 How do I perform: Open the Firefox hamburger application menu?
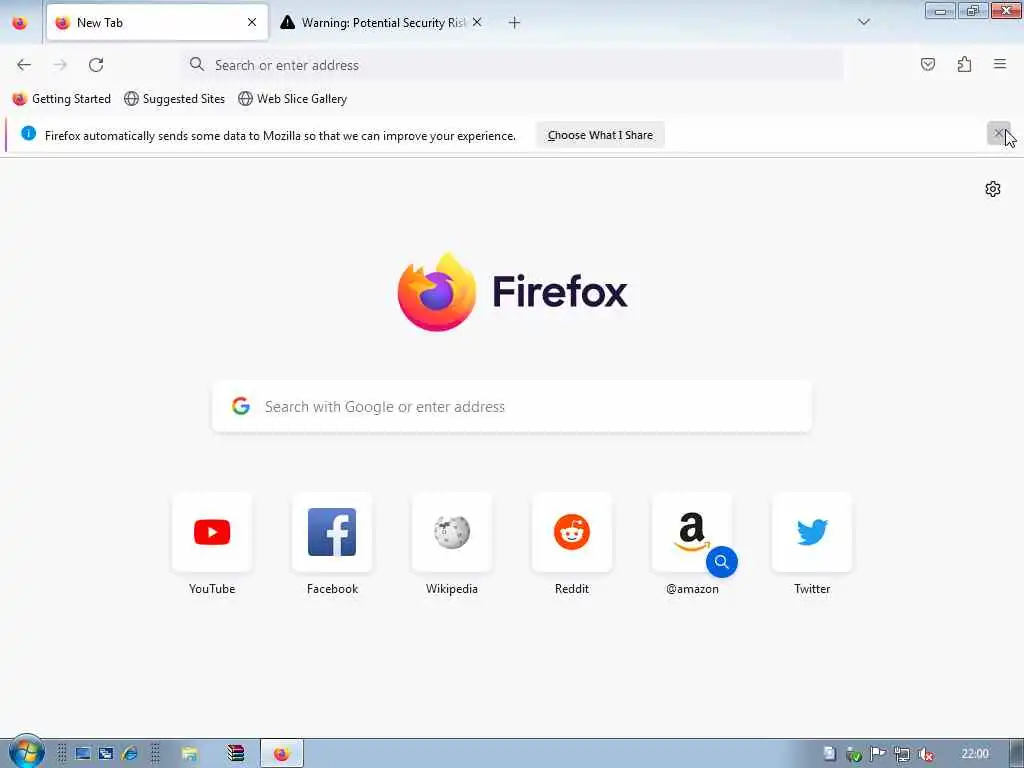[x=1000, y=64]
